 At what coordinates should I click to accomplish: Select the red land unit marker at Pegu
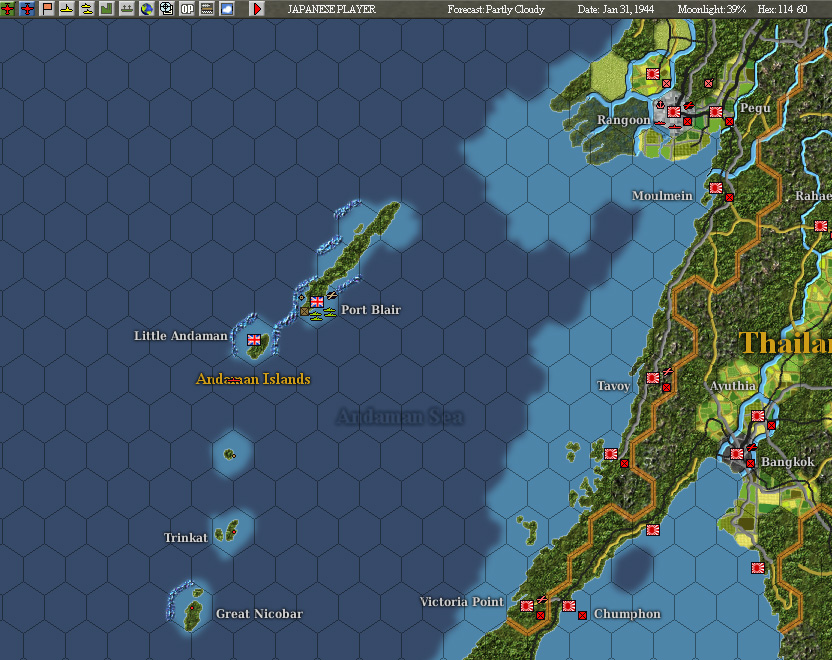730,121
